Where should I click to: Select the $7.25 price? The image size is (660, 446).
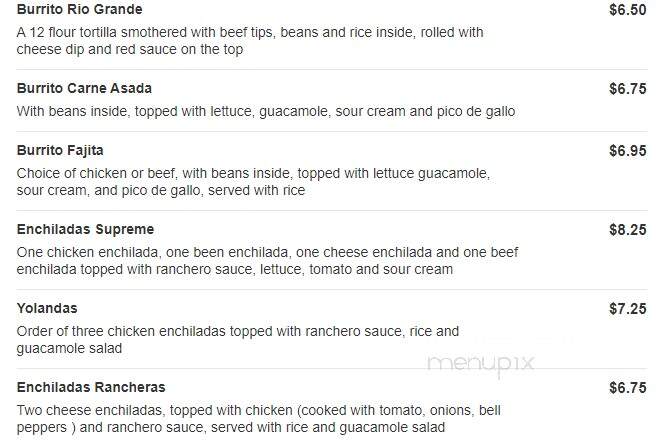point(628,309)
